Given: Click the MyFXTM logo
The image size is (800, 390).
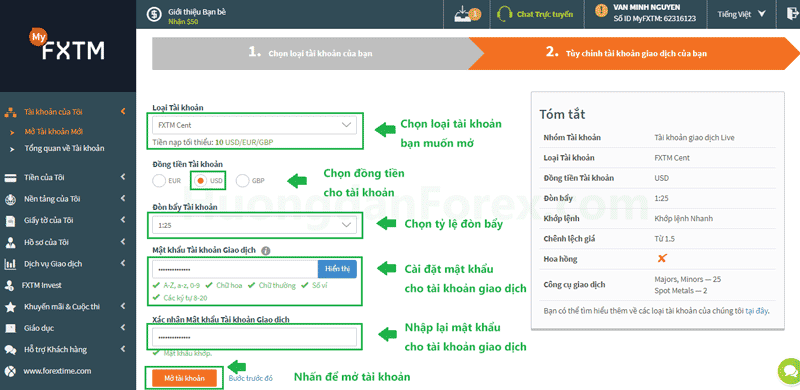Looking at the screenshot, I should click(67, 44).
